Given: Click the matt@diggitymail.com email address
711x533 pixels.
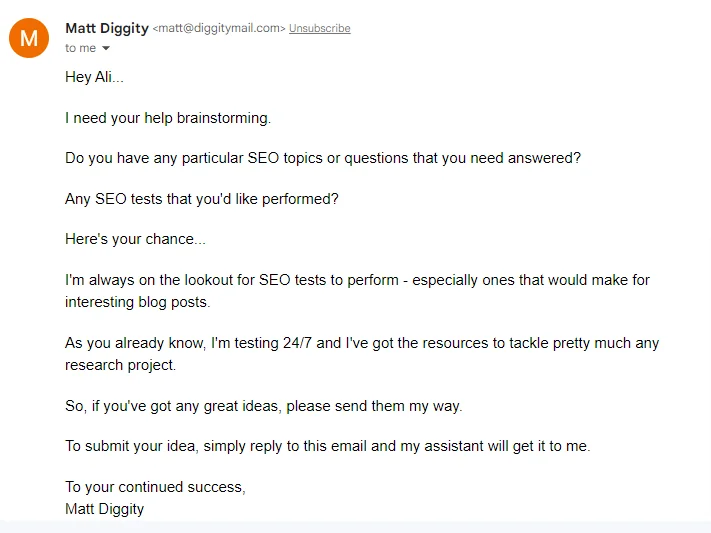Looking at the screenshot, I should [219, 29].
